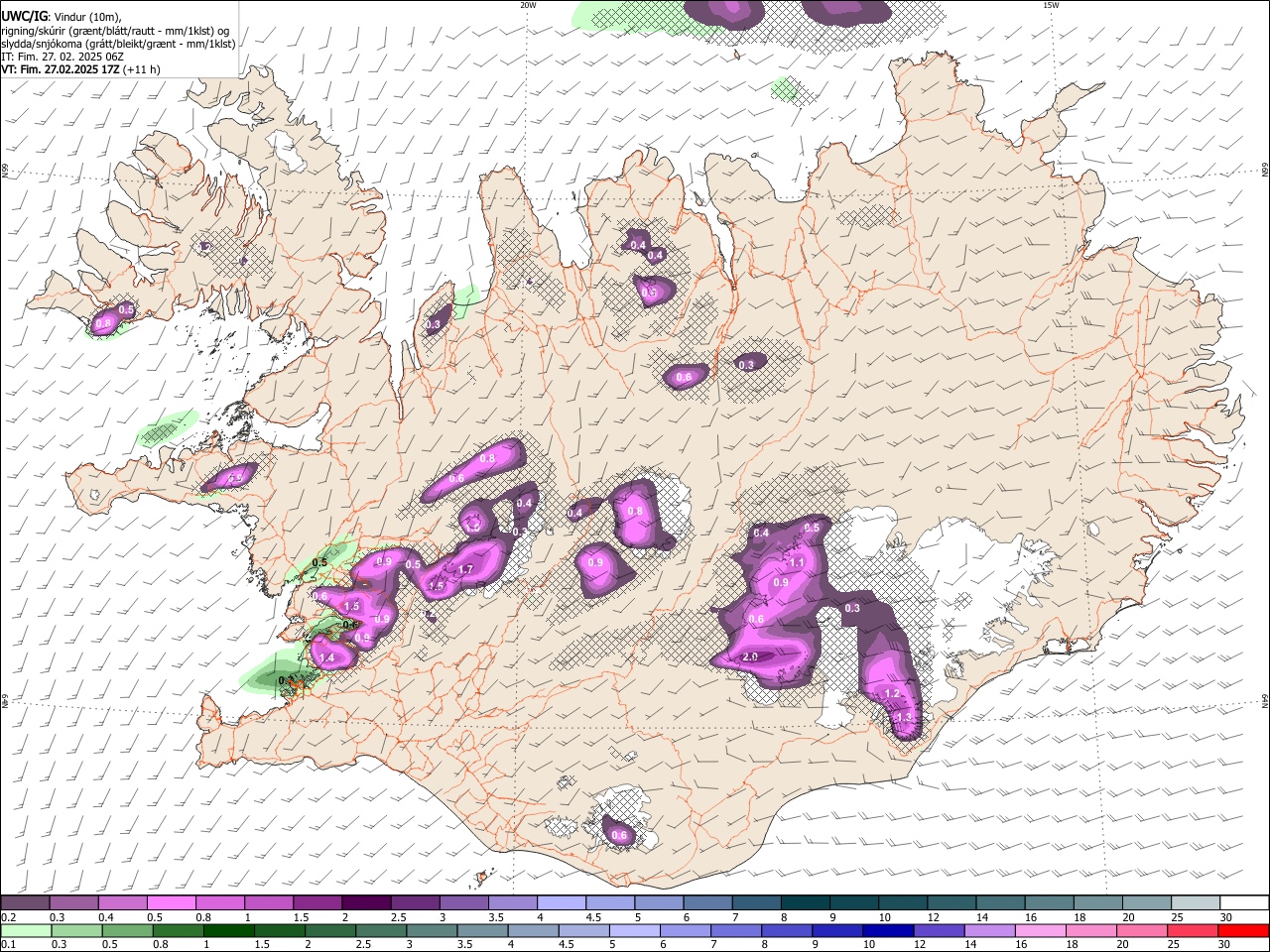Click the '64N' latitude label on right edge
The image size is (1270, 952).
pyautogui.click(x=1265, y=700)
